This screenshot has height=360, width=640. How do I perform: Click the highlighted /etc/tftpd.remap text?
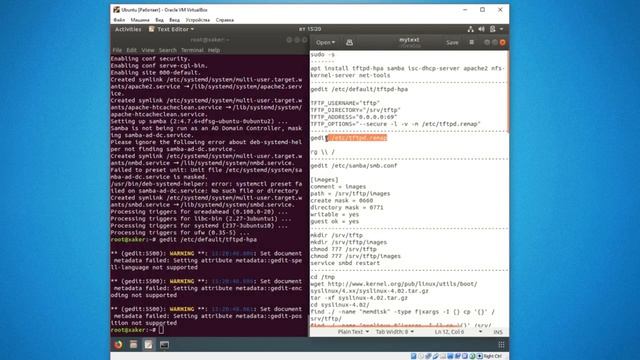tap(358, 138)
